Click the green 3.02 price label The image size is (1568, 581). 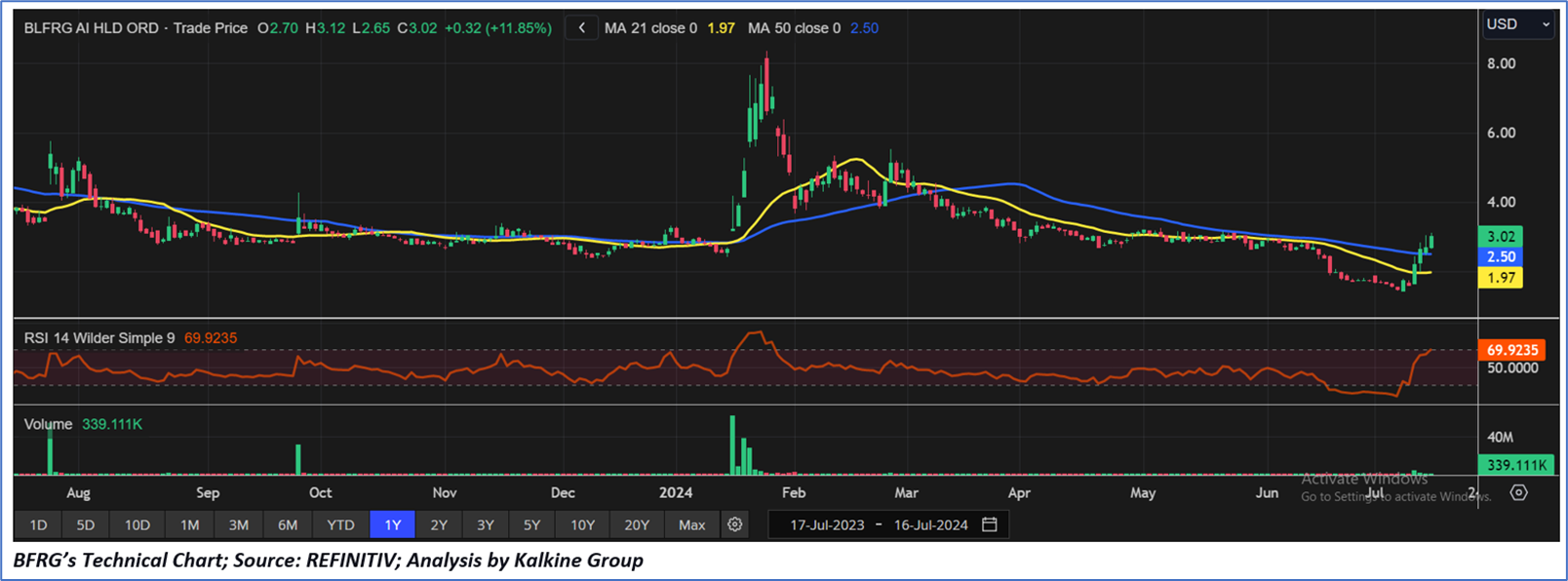click(x=1500, y=237)
